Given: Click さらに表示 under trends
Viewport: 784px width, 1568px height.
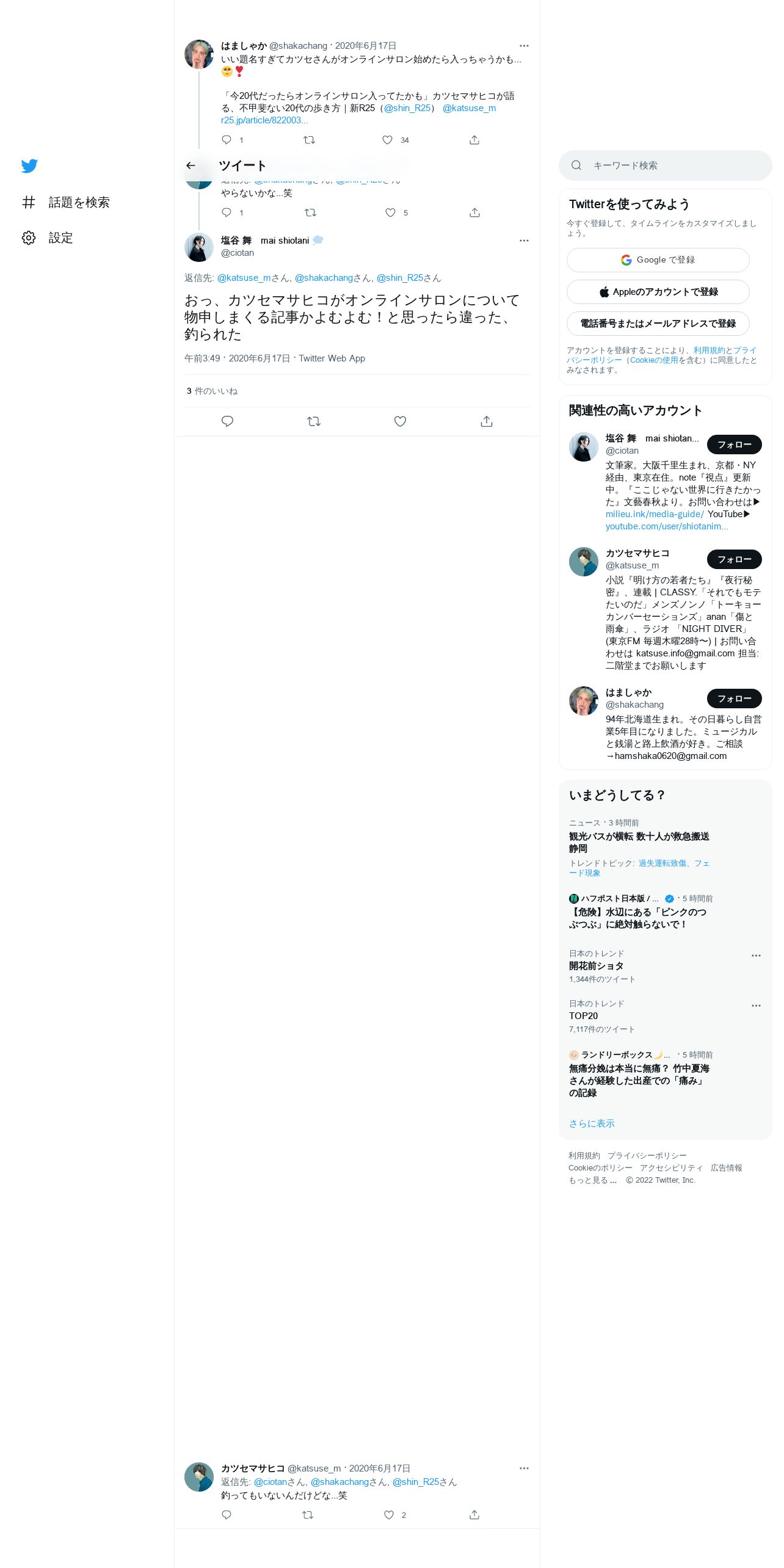Looking at the screenshot, I should pos(592,1123).
